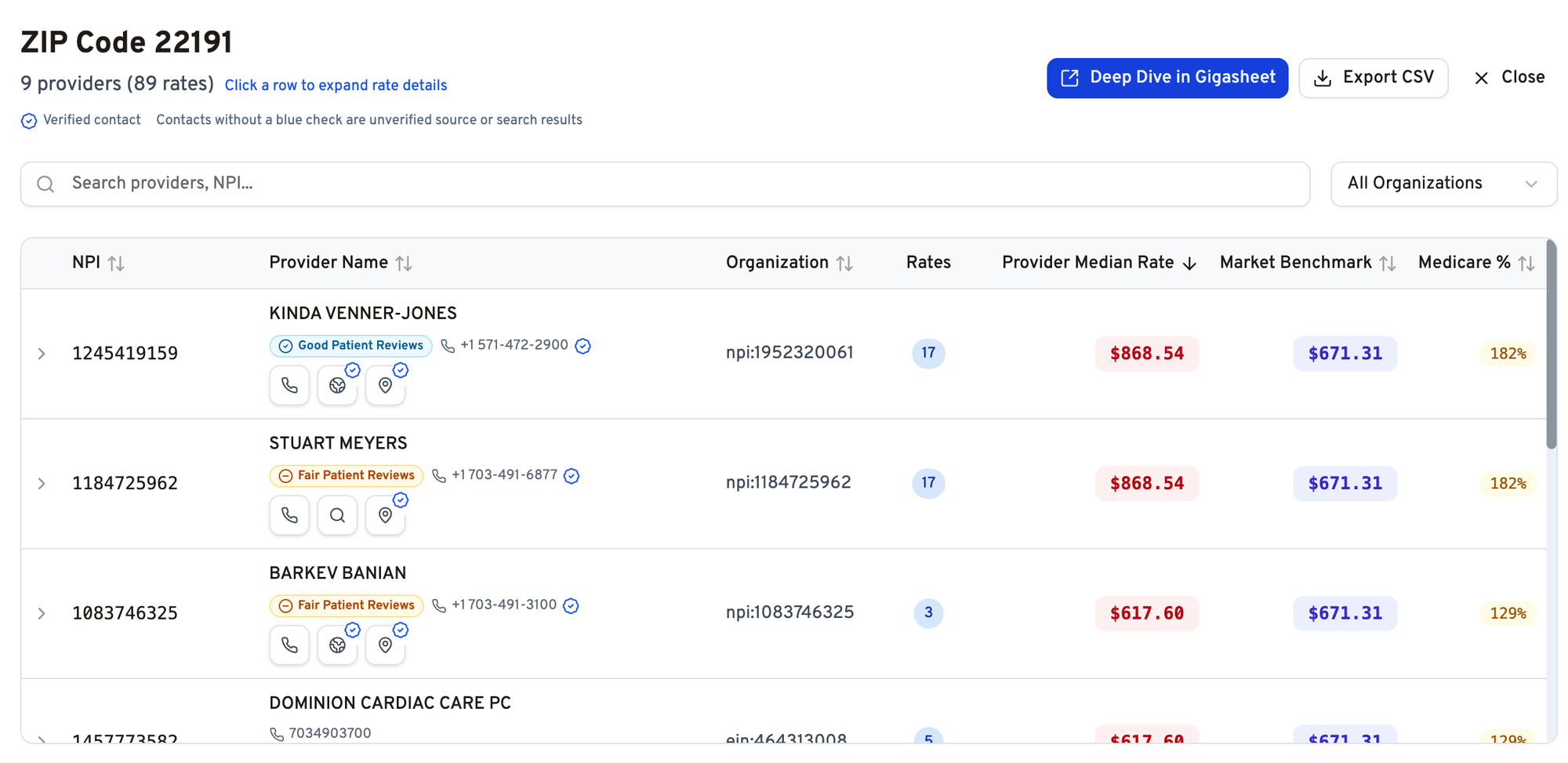Click organization npi:1952320061

(x=789, y=353)
